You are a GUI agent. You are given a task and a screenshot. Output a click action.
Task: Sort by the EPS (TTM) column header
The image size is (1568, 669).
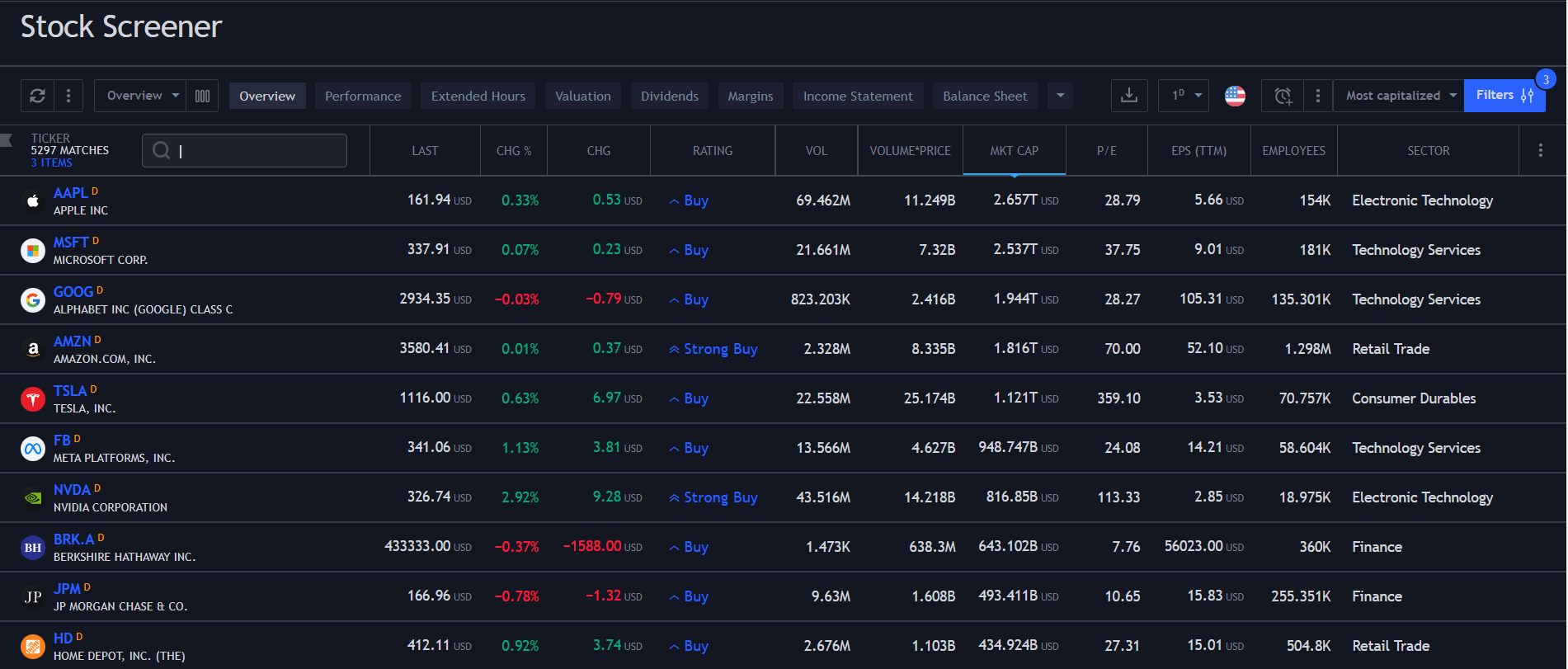pos(1199,150)
